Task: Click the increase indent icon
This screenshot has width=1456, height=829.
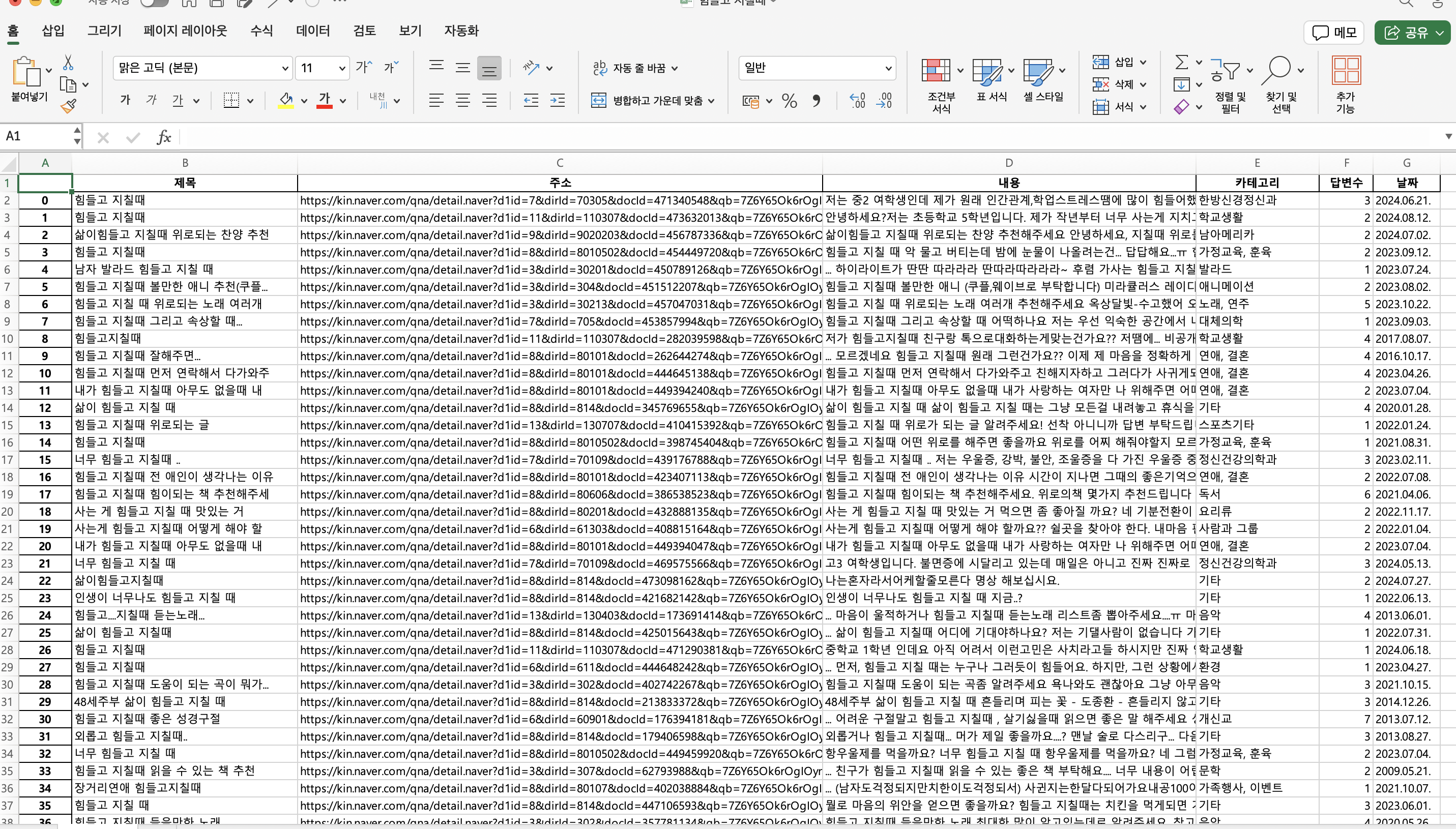Action: [558, 101]
